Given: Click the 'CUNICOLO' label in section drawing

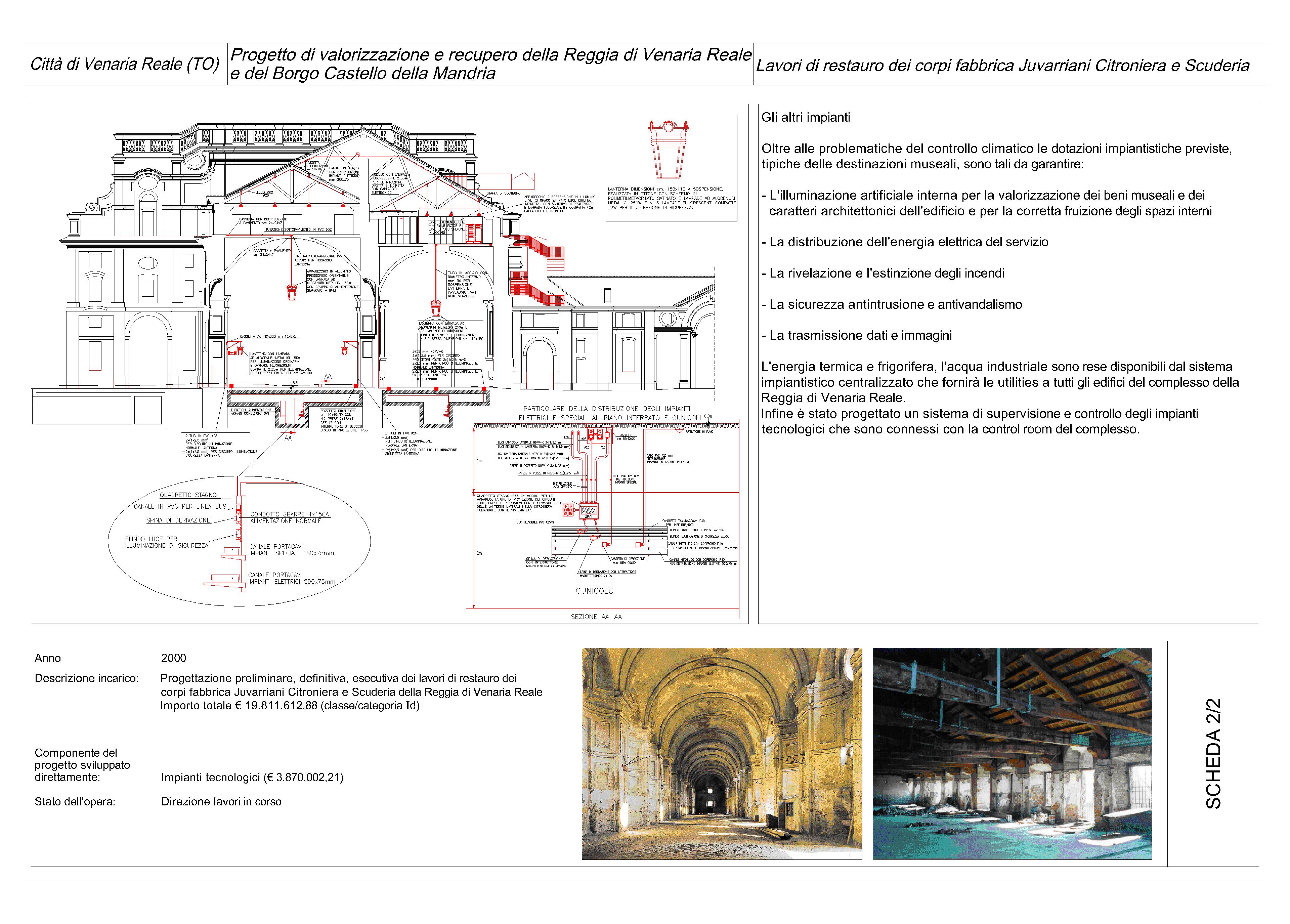Looking at the screenshot, I should tap(594, 591).
